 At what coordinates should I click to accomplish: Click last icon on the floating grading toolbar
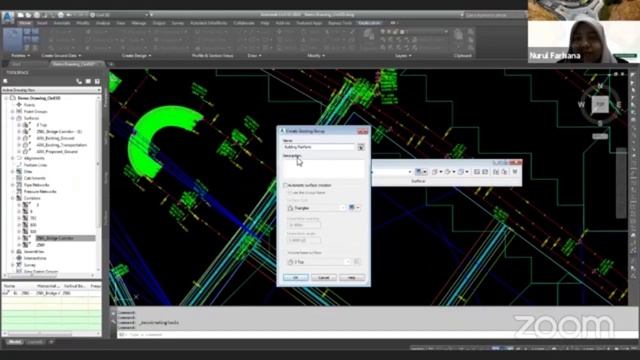click(x=515, y=172)
